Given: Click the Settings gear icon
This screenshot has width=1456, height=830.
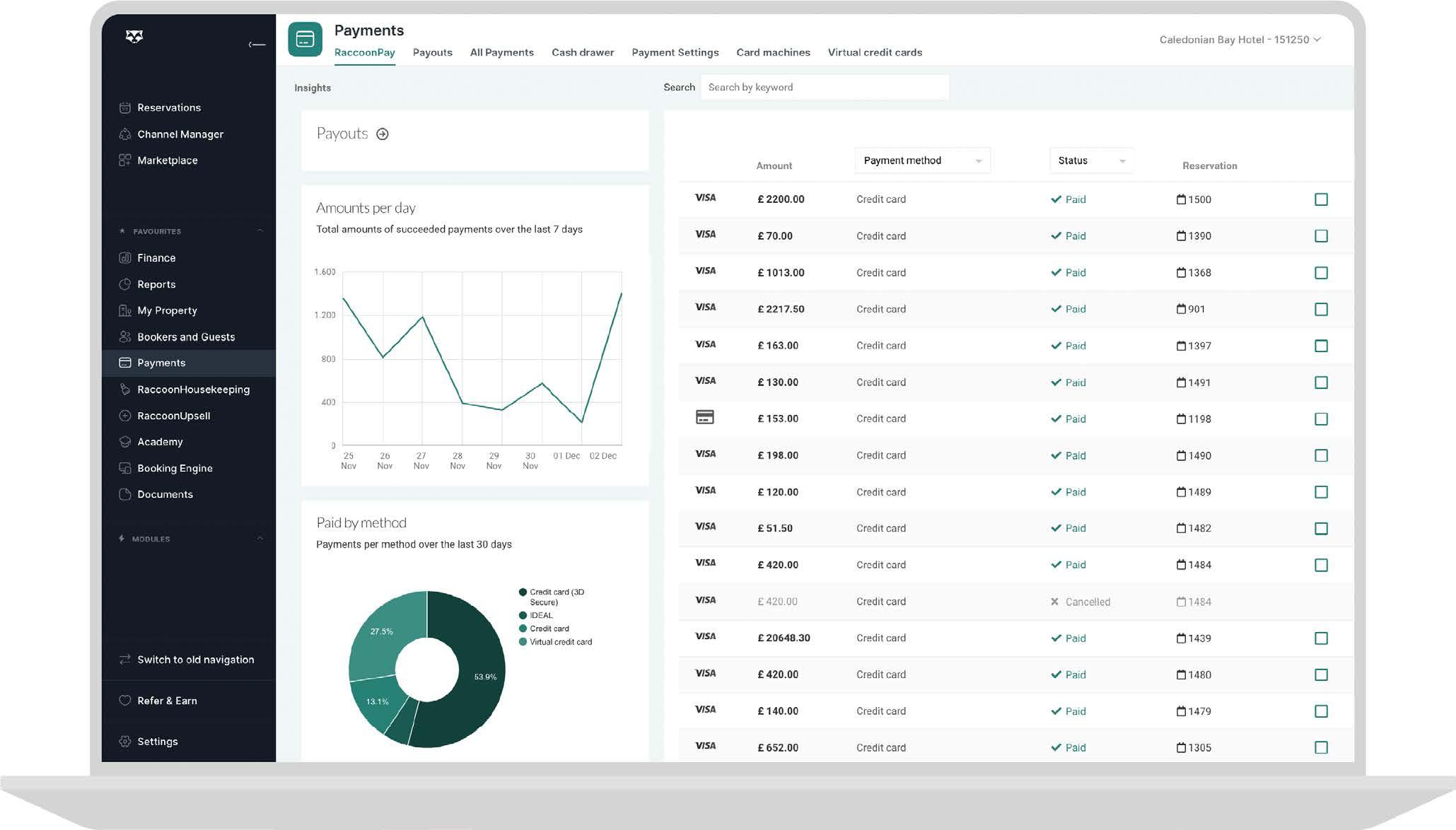Looking at the screenshot, I should pos(125,742).
